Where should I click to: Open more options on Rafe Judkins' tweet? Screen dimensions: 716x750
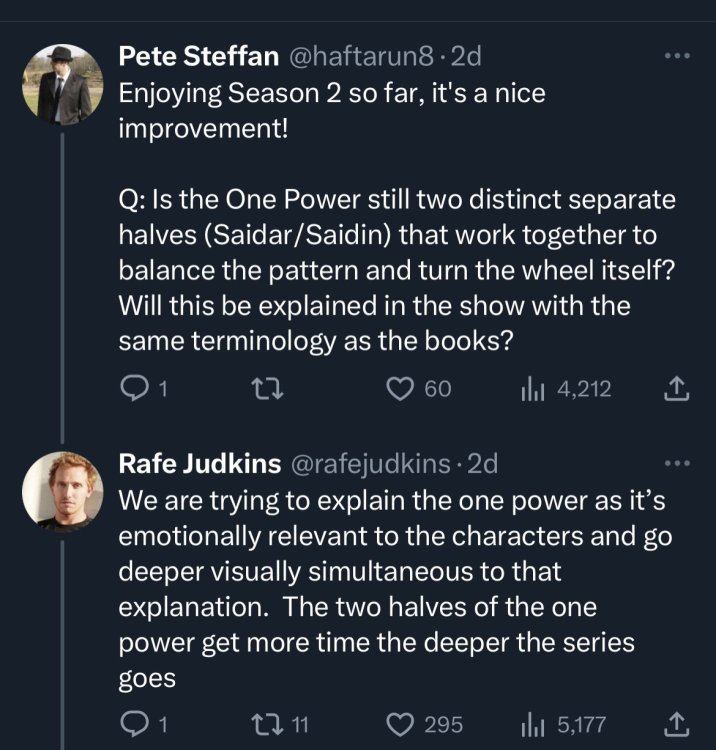click(677, 463)
